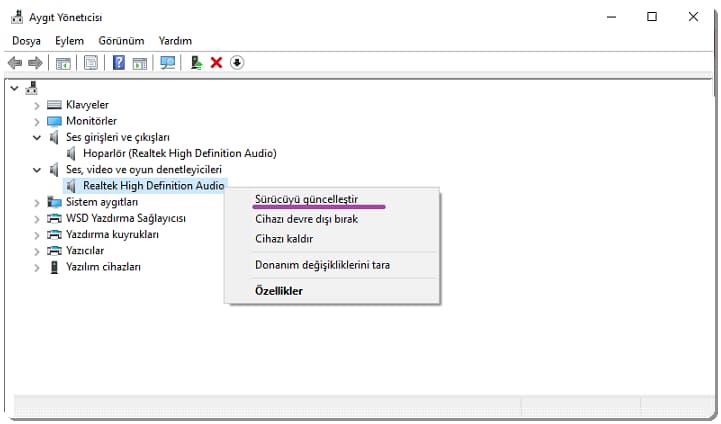Click the Forward arrow toolbar icon

[x=35, y=63]
